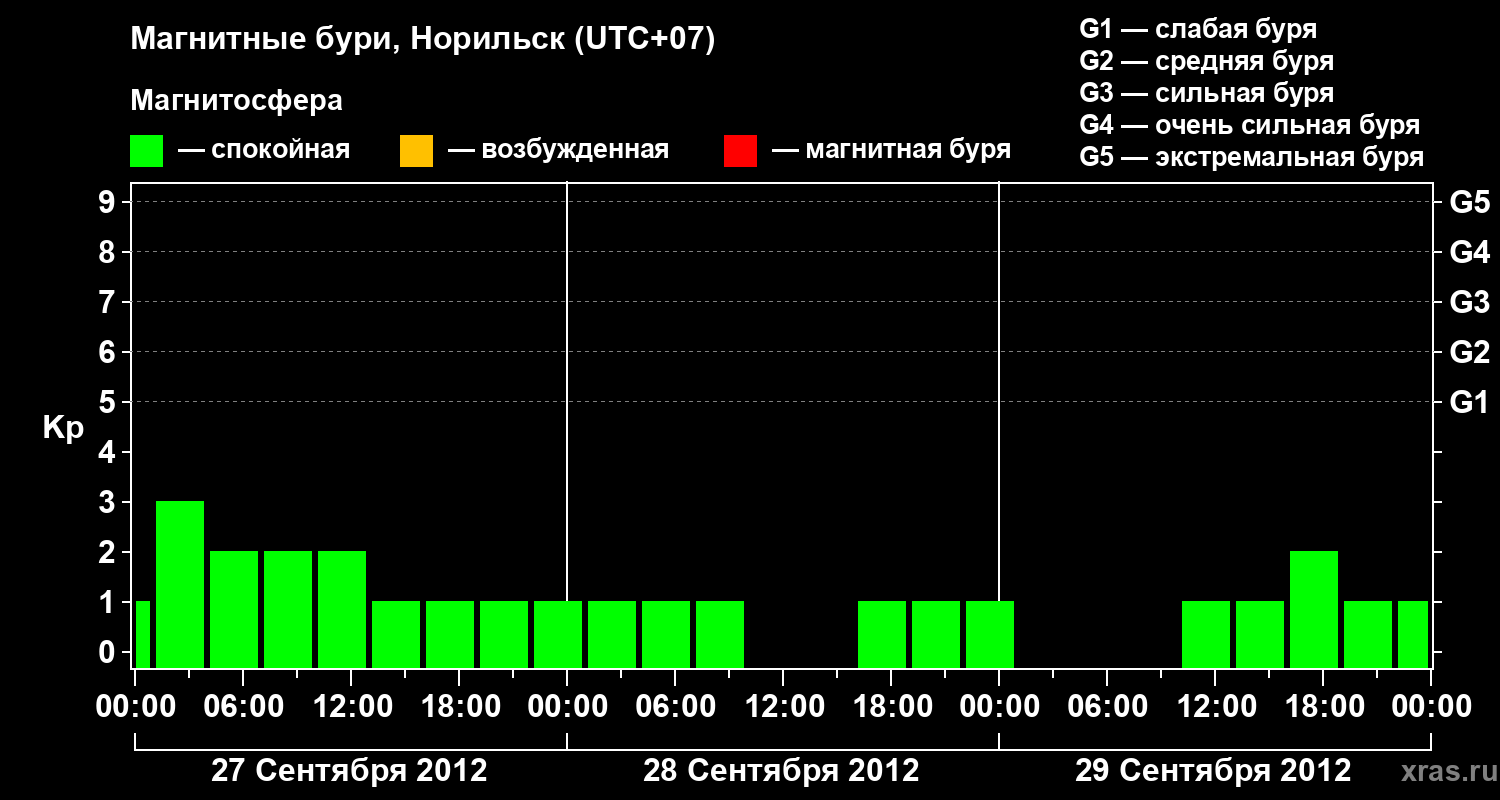Click the last bar before 00:00, 29 September end
This screenshot has height=800, width=1500.
(x=1413, y=634)
